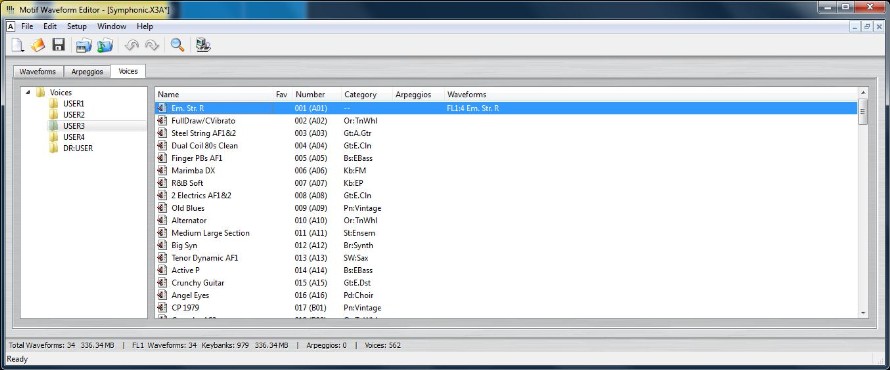Select the Marimba DX voice row
This screenshot has height=370, width=890.
pyautogui.click(x=506, y=171)
